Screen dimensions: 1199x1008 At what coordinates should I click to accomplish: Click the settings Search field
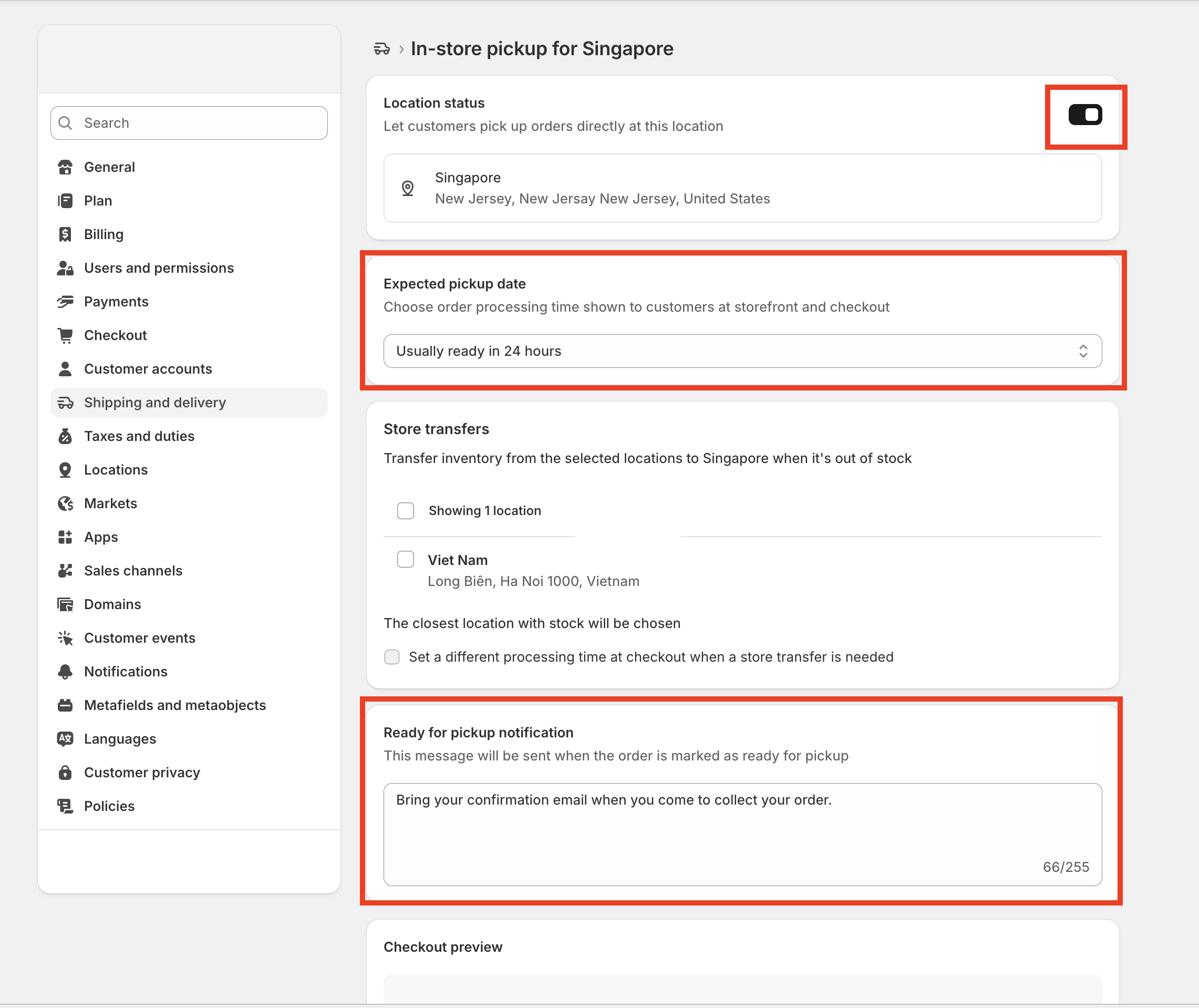tap(189, 123)
